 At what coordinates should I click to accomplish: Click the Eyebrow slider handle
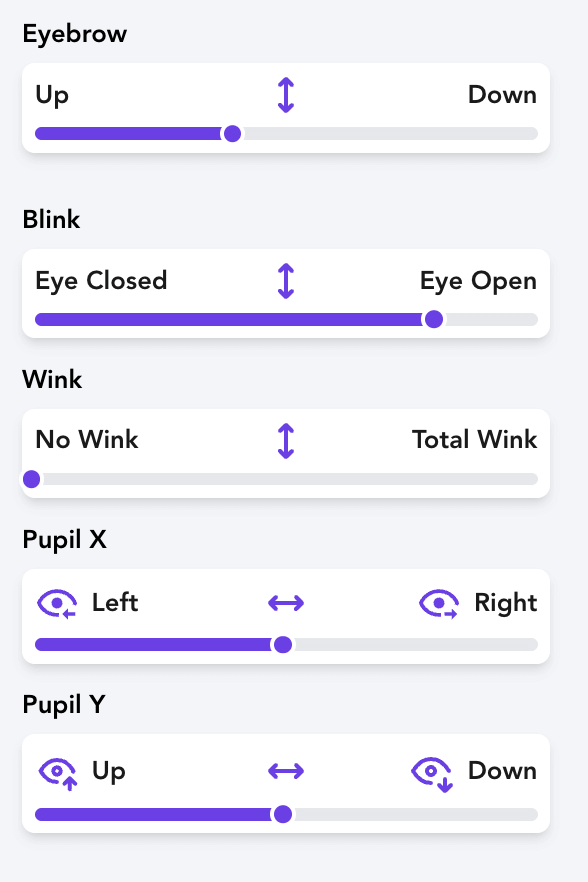point(232,134)
